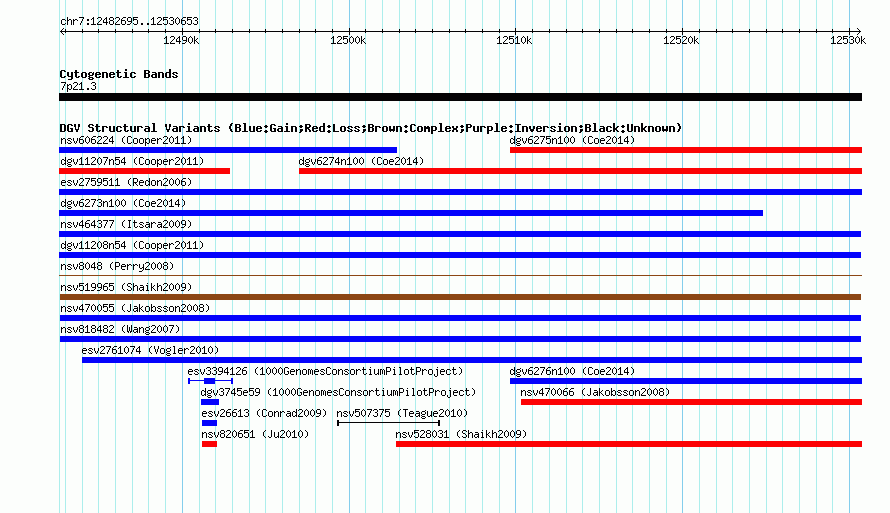Click the dgv6274n100 (Coe2014) label
890x513 pixels.
[361, 161]
